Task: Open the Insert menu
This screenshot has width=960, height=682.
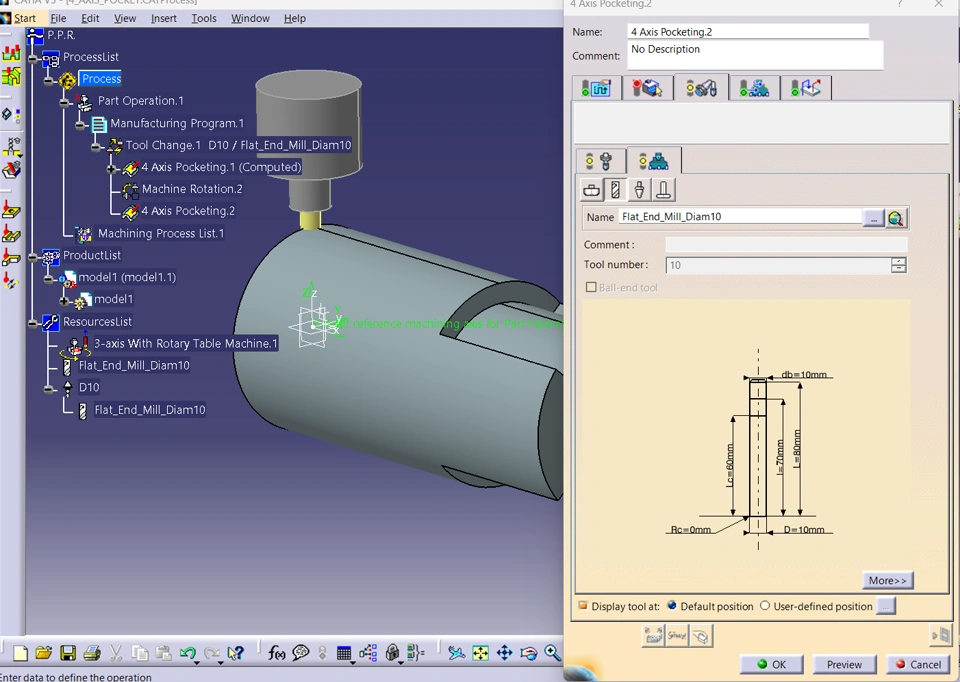Action: pyautogui.click(x=163, y=18)
